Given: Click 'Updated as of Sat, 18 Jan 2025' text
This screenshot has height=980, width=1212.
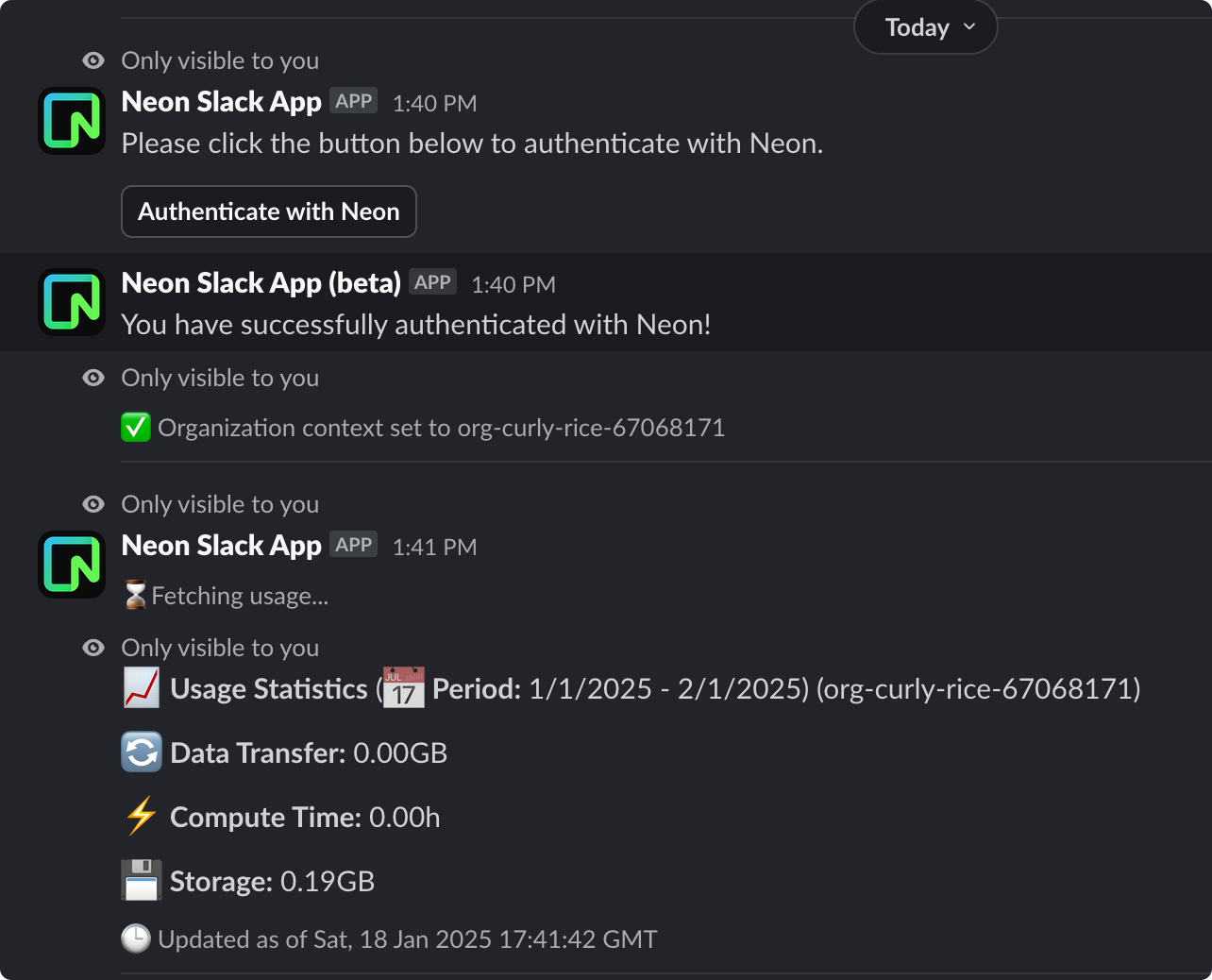Looking at the screenshot, I should tap(325, 939).
